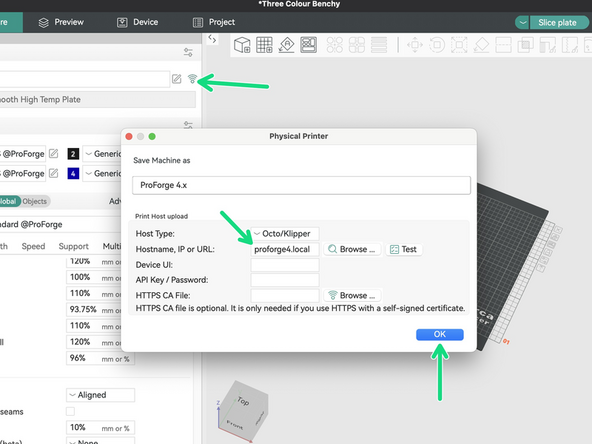Open the Multi settings tab
This screenshot has width=592, height=444.
[112, 247]
